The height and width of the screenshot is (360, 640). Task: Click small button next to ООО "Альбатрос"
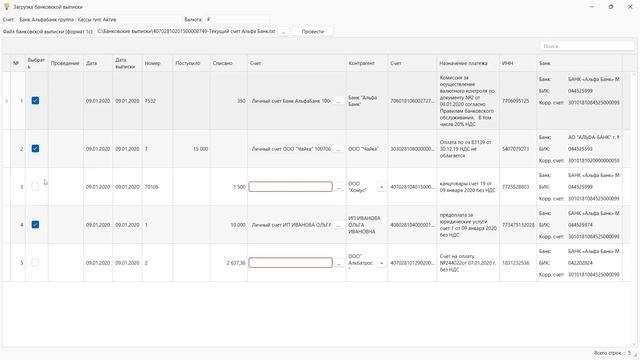pos(382,263)
